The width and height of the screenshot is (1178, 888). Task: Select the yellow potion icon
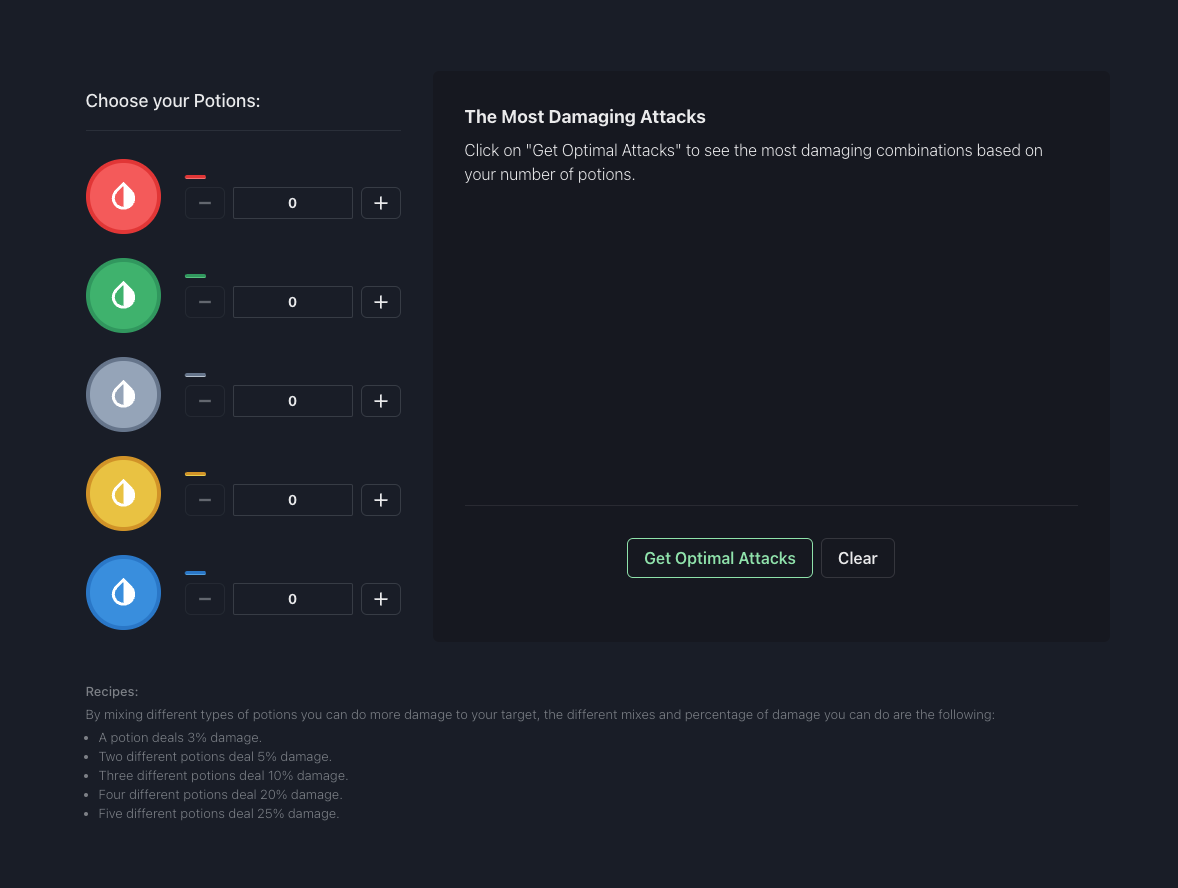[x=123, y=493]
